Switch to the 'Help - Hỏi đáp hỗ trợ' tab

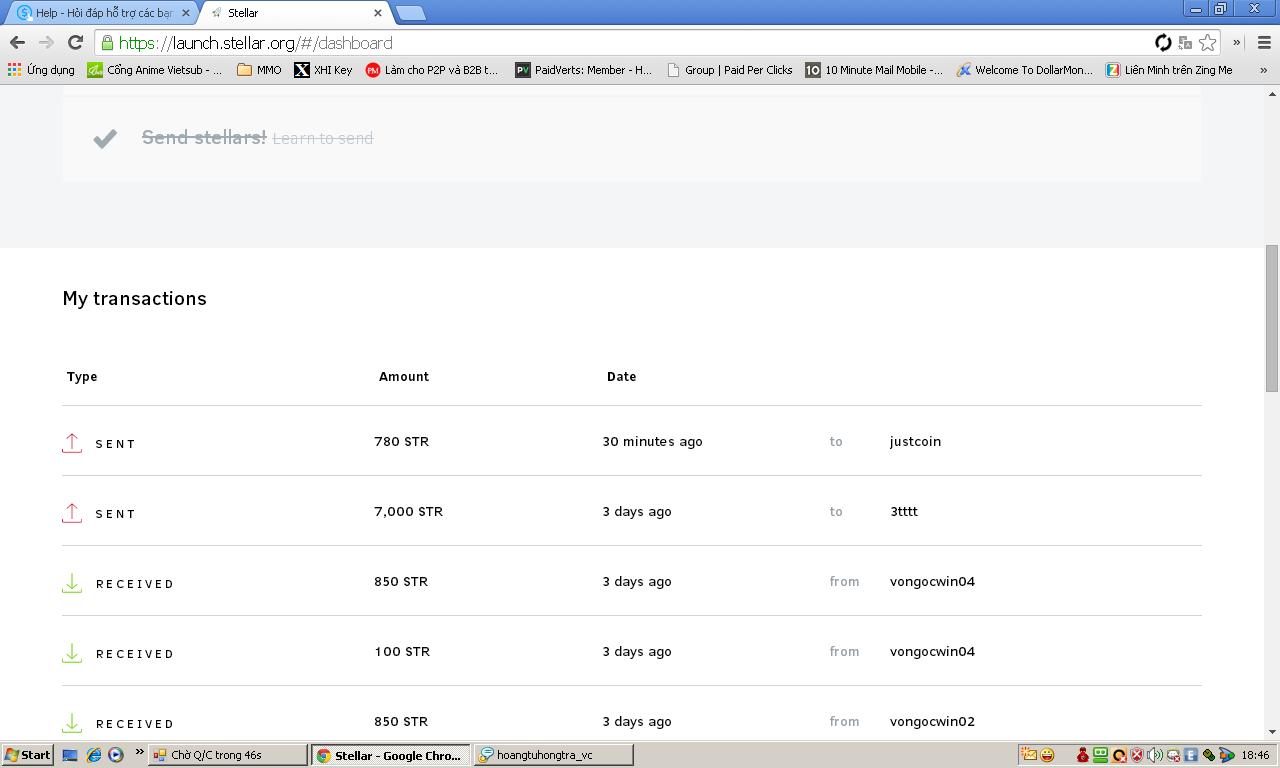98,13
